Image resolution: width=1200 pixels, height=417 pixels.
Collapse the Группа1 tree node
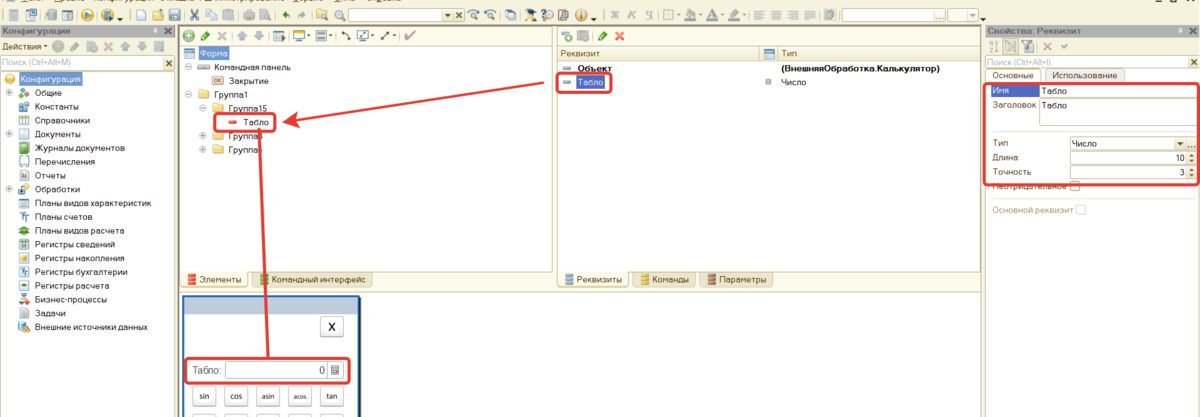coord(189,95)
